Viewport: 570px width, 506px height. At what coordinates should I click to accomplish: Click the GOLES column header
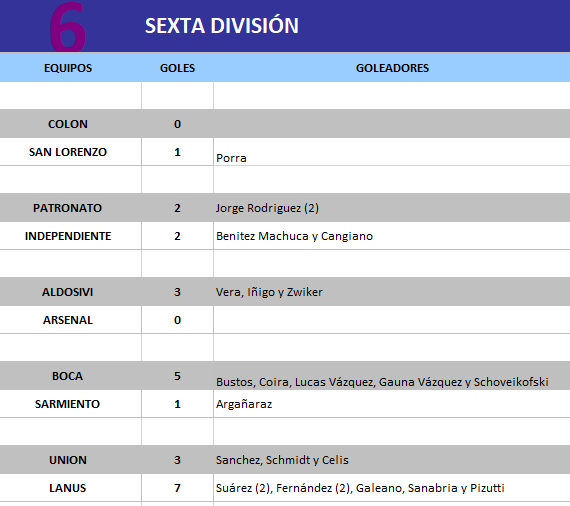click(177, 68)
